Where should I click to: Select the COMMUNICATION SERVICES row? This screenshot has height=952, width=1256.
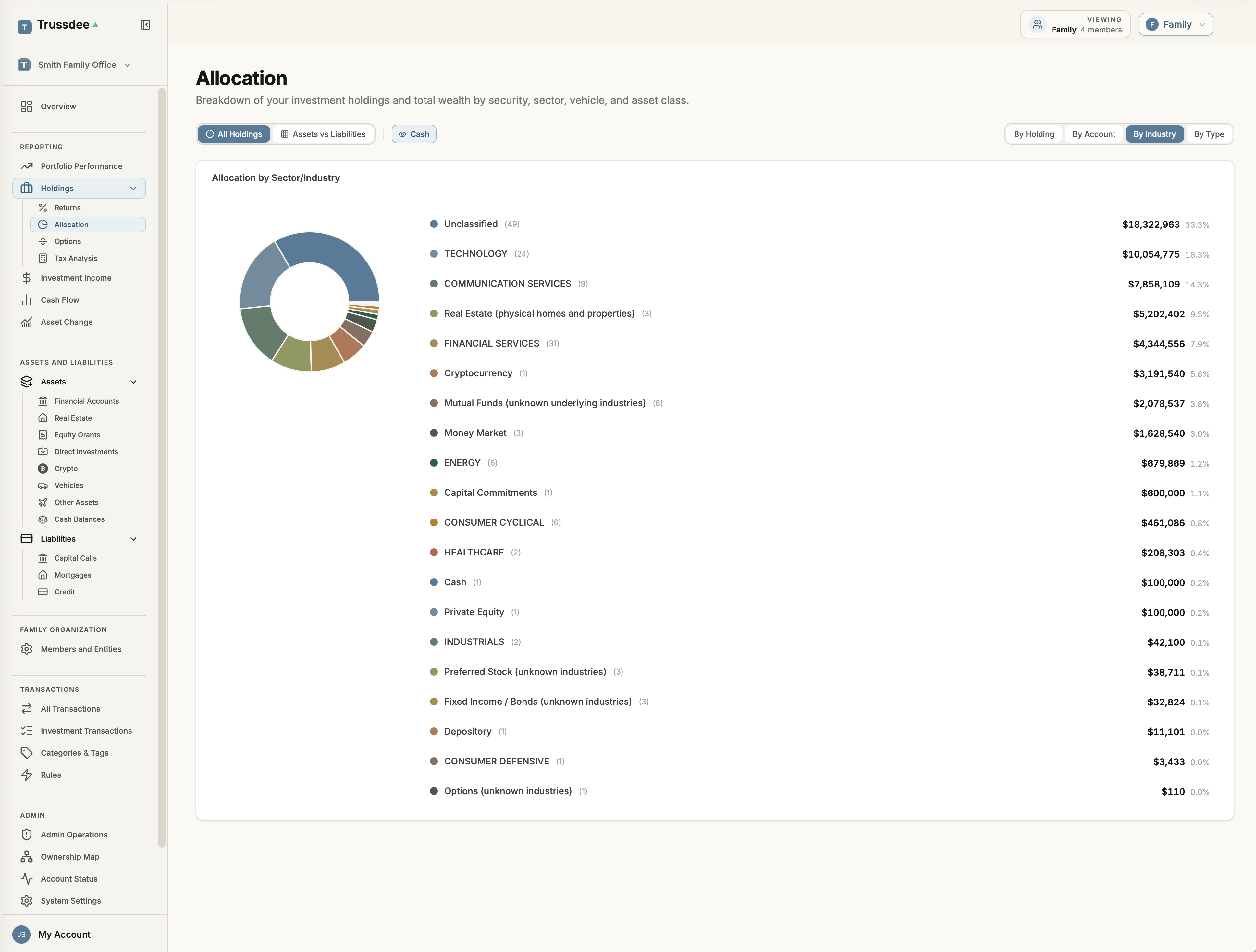tap(819, 284)
